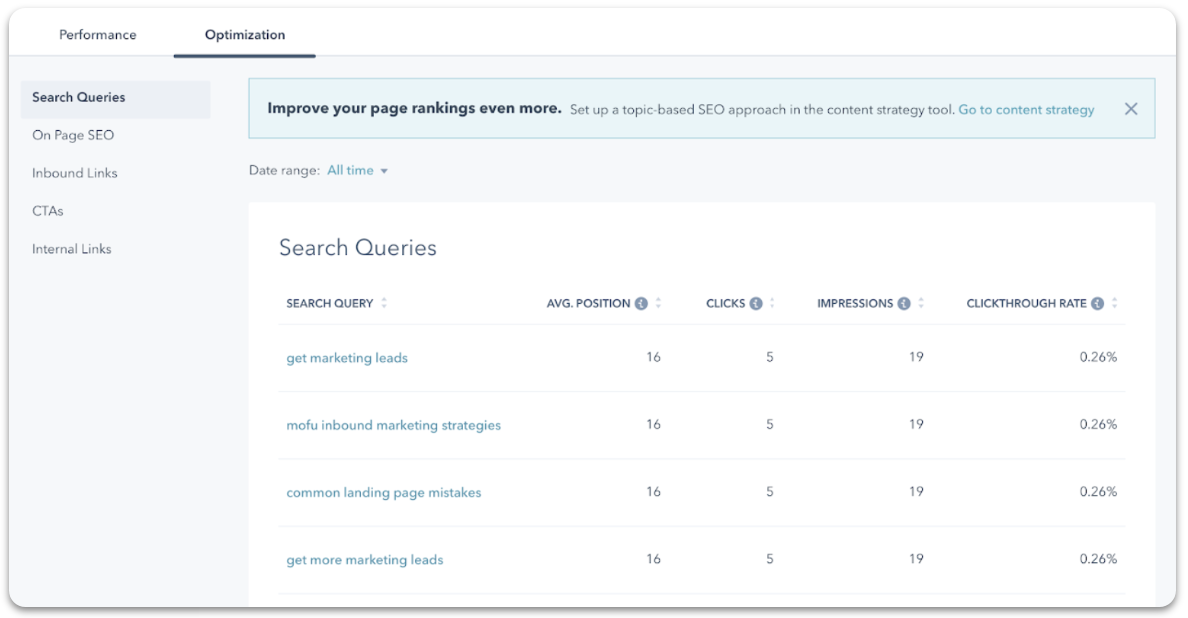The height and width of the screenshot is (618, 1188).
Task: Open Go to content strategy link
Action: pos(1026,110)
